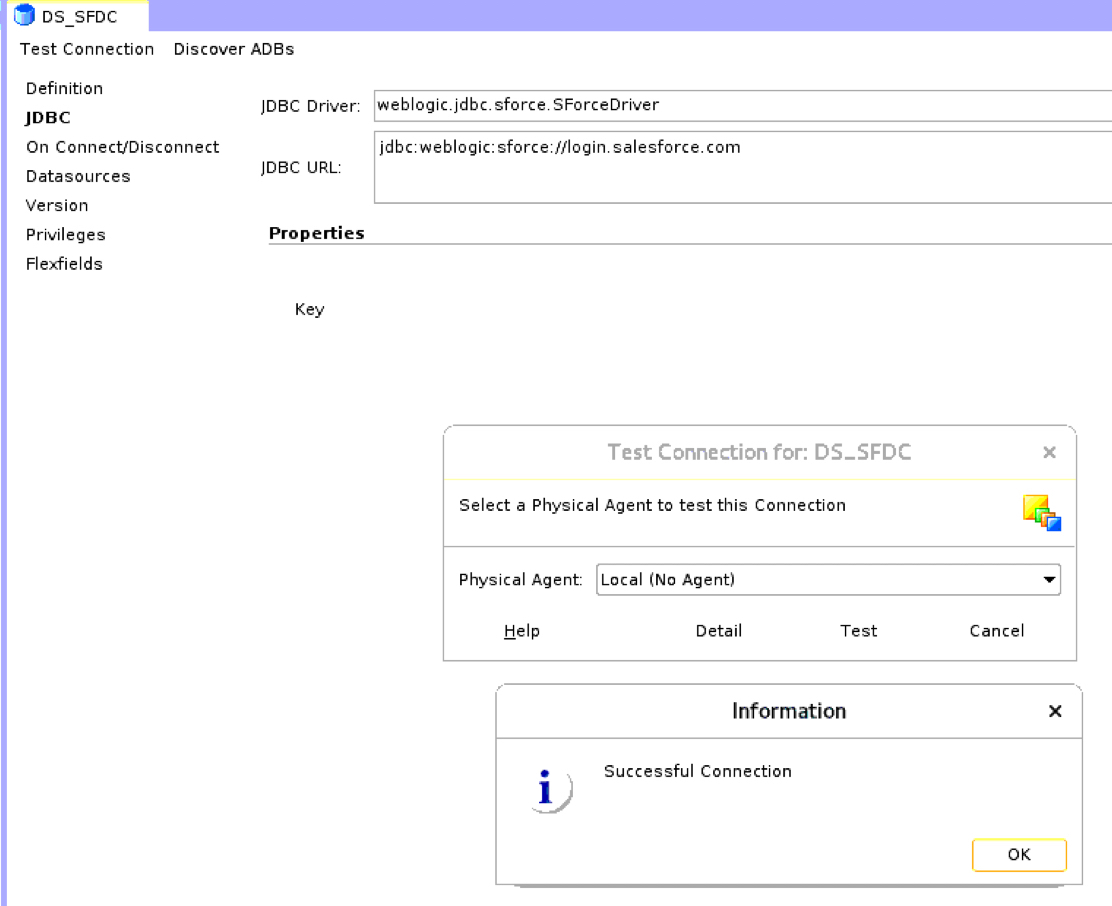The width and height of the screenshot is (1112, 906).
Task: Click inside the JDBC Driver field
Action: pos(740,105)
